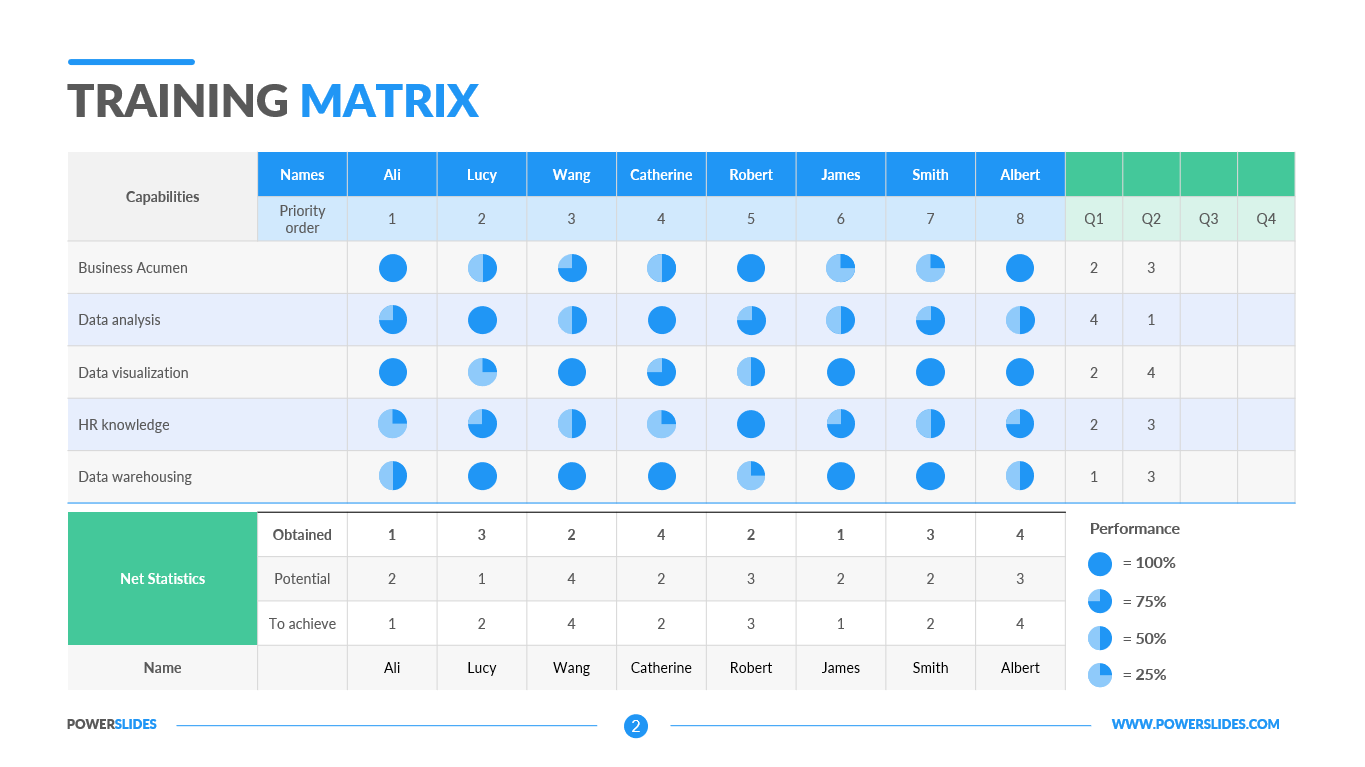Click the green Net Statistics cell
This screenshot has height=767, width=1365.
tap(162, 578)
